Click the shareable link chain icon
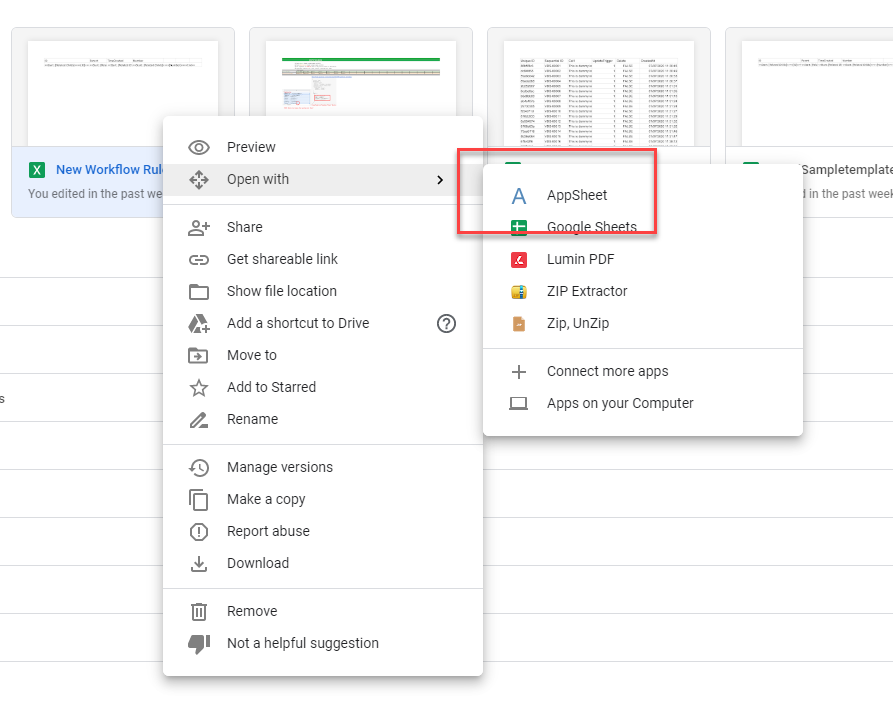The height and width of the screenshot is (701, 893). [199, 260]
